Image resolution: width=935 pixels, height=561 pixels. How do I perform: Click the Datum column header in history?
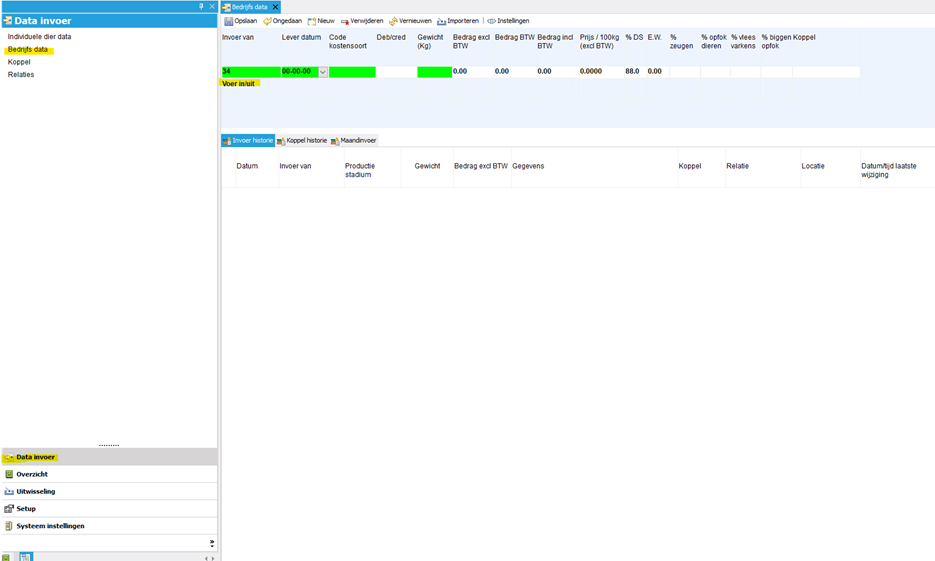point(247,166)
